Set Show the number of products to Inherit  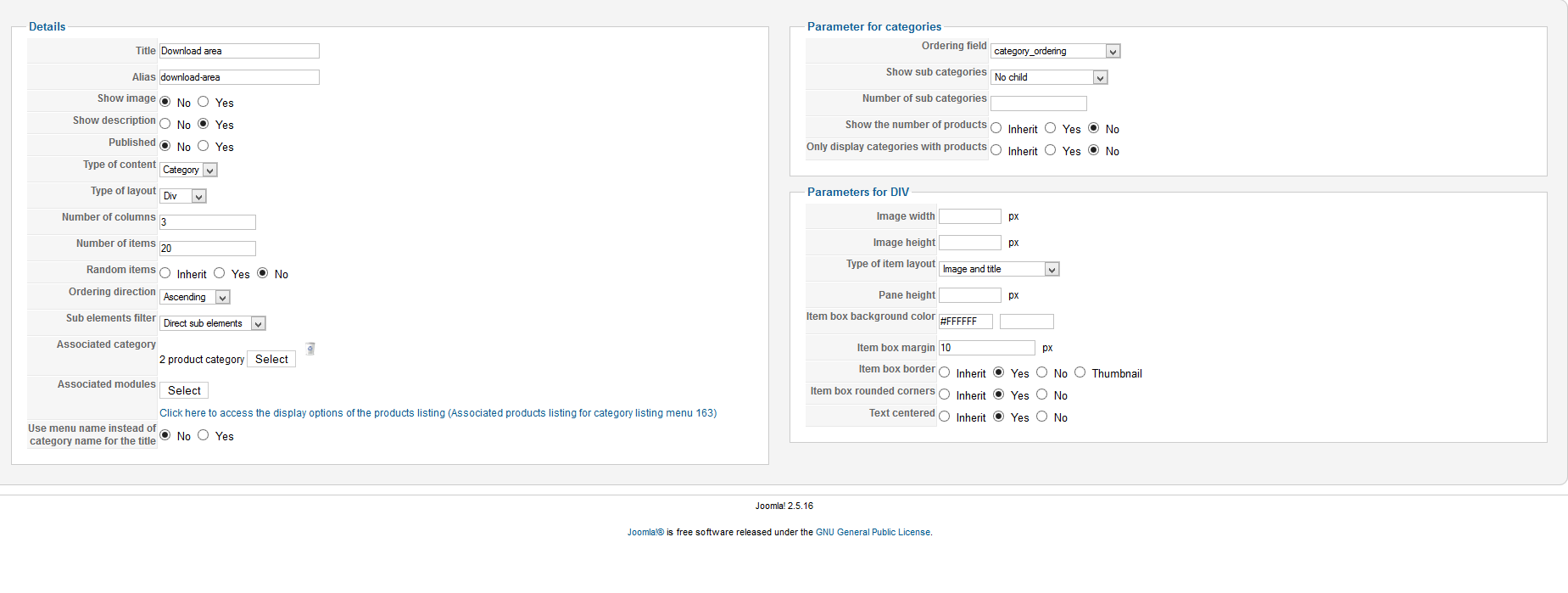[996, 128]
